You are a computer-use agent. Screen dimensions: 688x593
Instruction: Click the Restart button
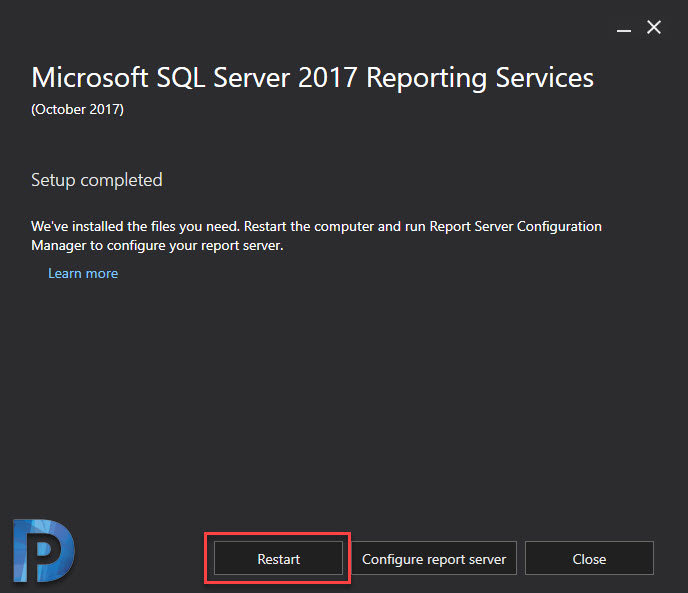278,558
